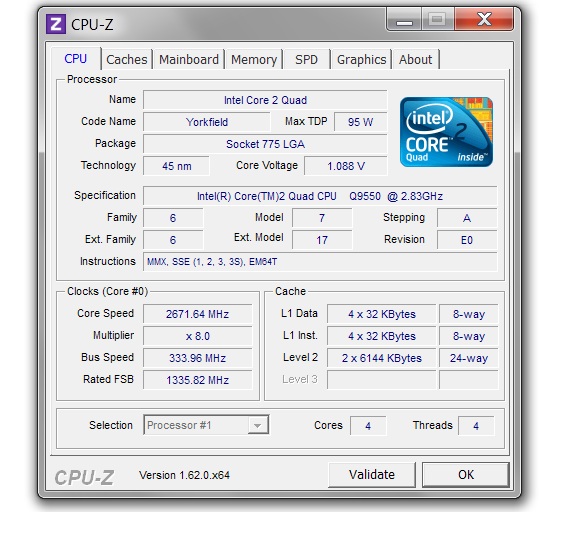Click the L1 Data size 4 x 32 KBytes
Viewport: 566px width, 541px height.
pos(382,314)
